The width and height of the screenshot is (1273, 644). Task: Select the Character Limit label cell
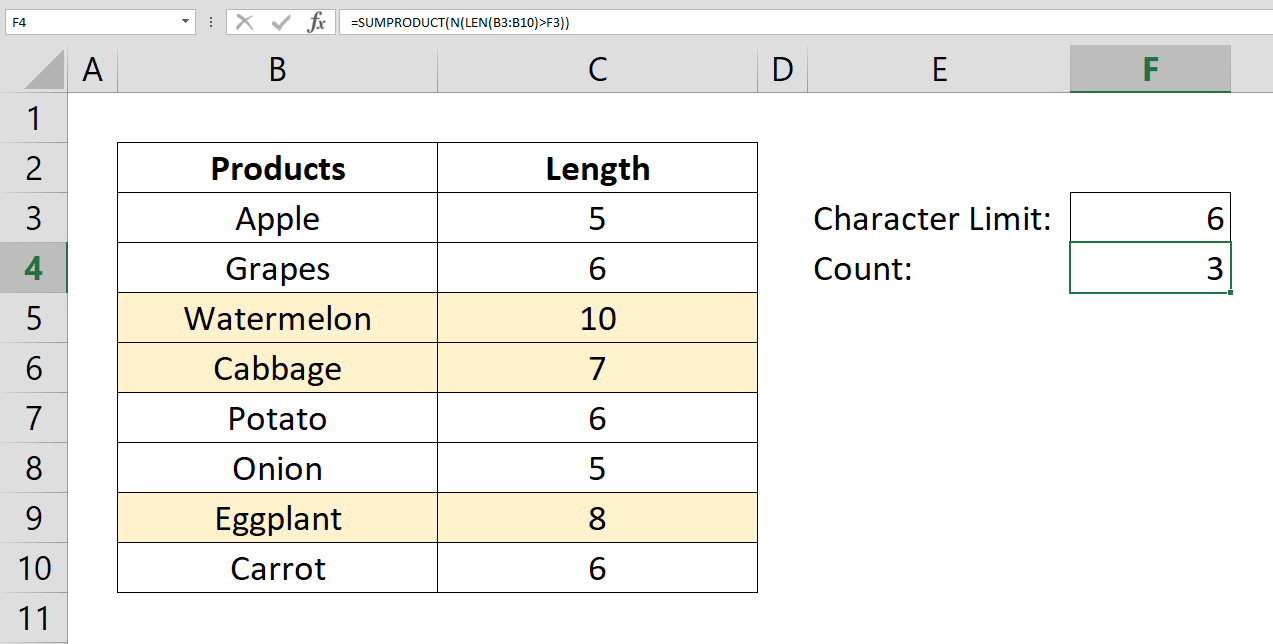pos(939,218)
